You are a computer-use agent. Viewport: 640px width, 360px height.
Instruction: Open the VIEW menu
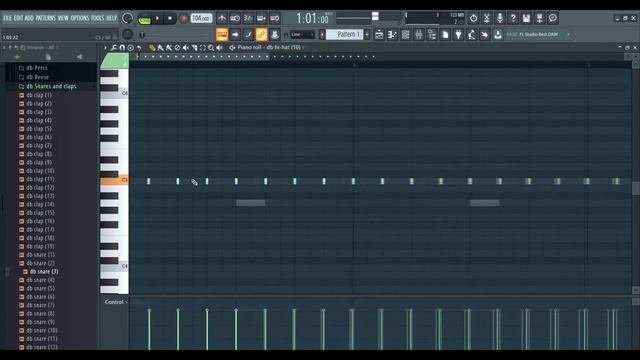click(x=63, y=18)
